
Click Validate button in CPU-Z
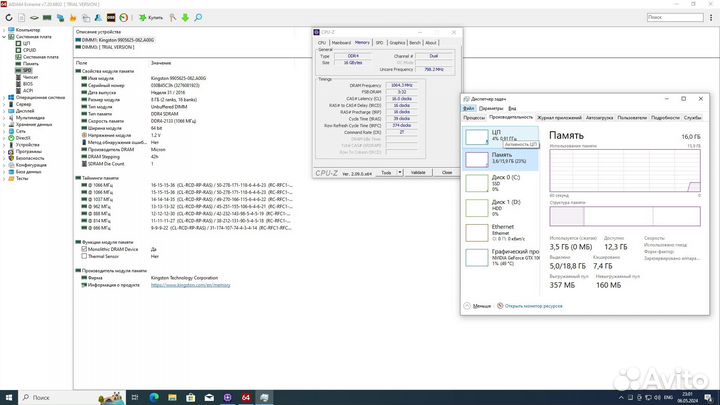click(418, 173)
